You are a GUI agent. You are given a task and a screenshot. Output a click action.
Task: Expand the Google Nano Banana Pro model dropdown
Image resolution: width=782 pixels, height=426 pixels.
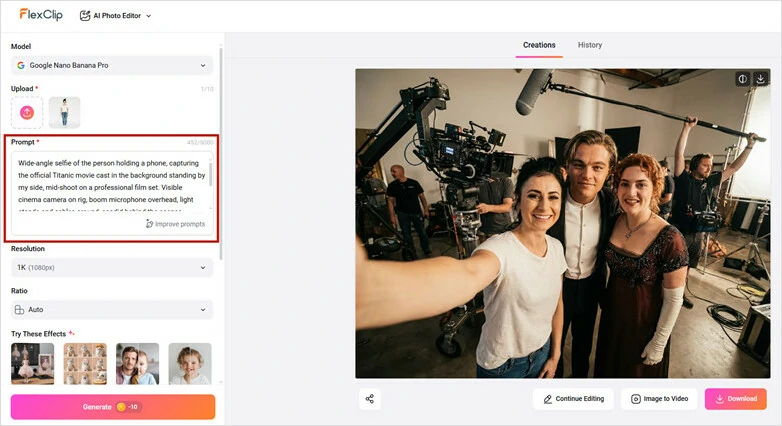pos(112,65)
